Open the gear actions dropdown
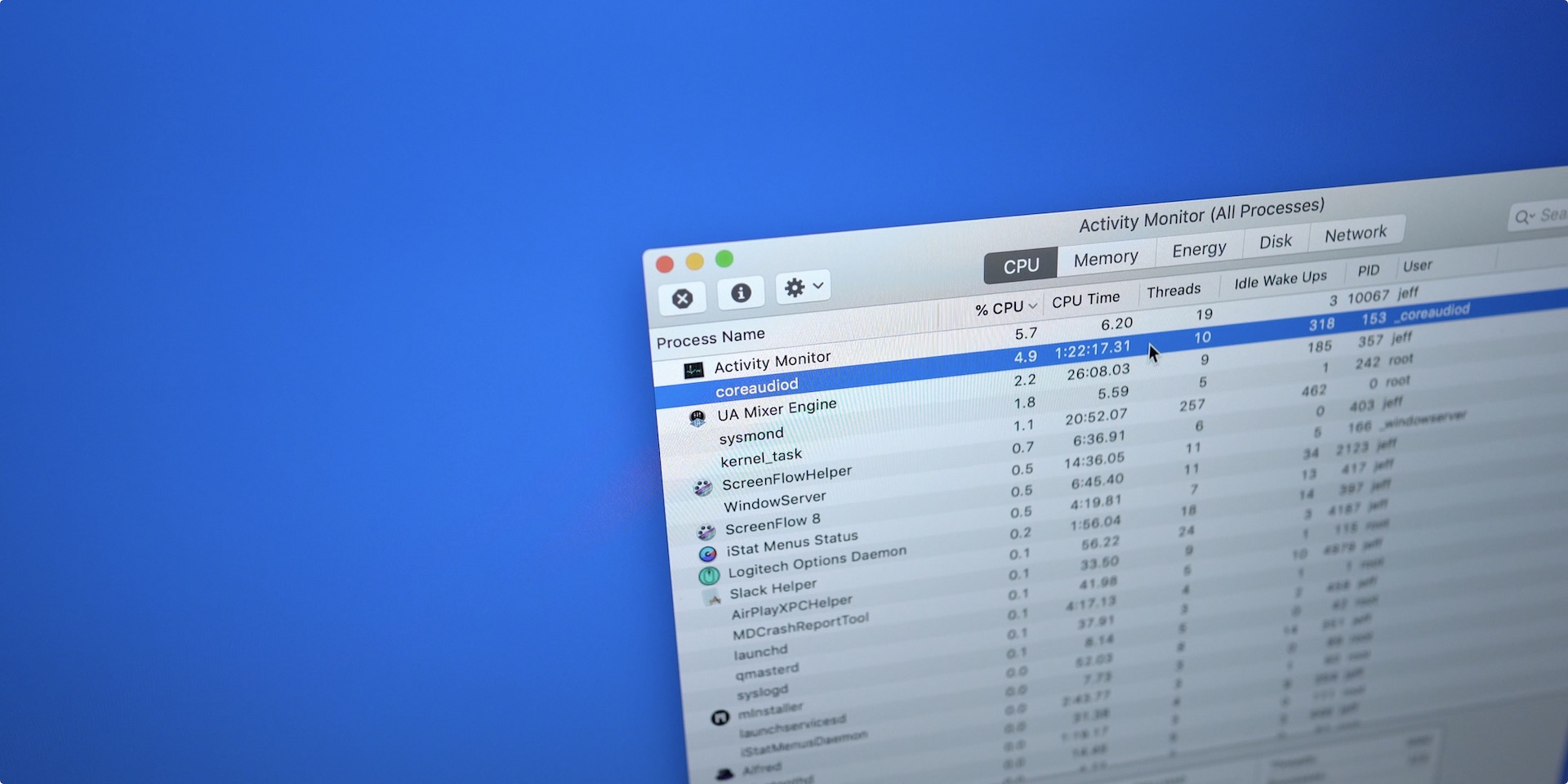This screenshot has width=1568, height=784. 803,287
